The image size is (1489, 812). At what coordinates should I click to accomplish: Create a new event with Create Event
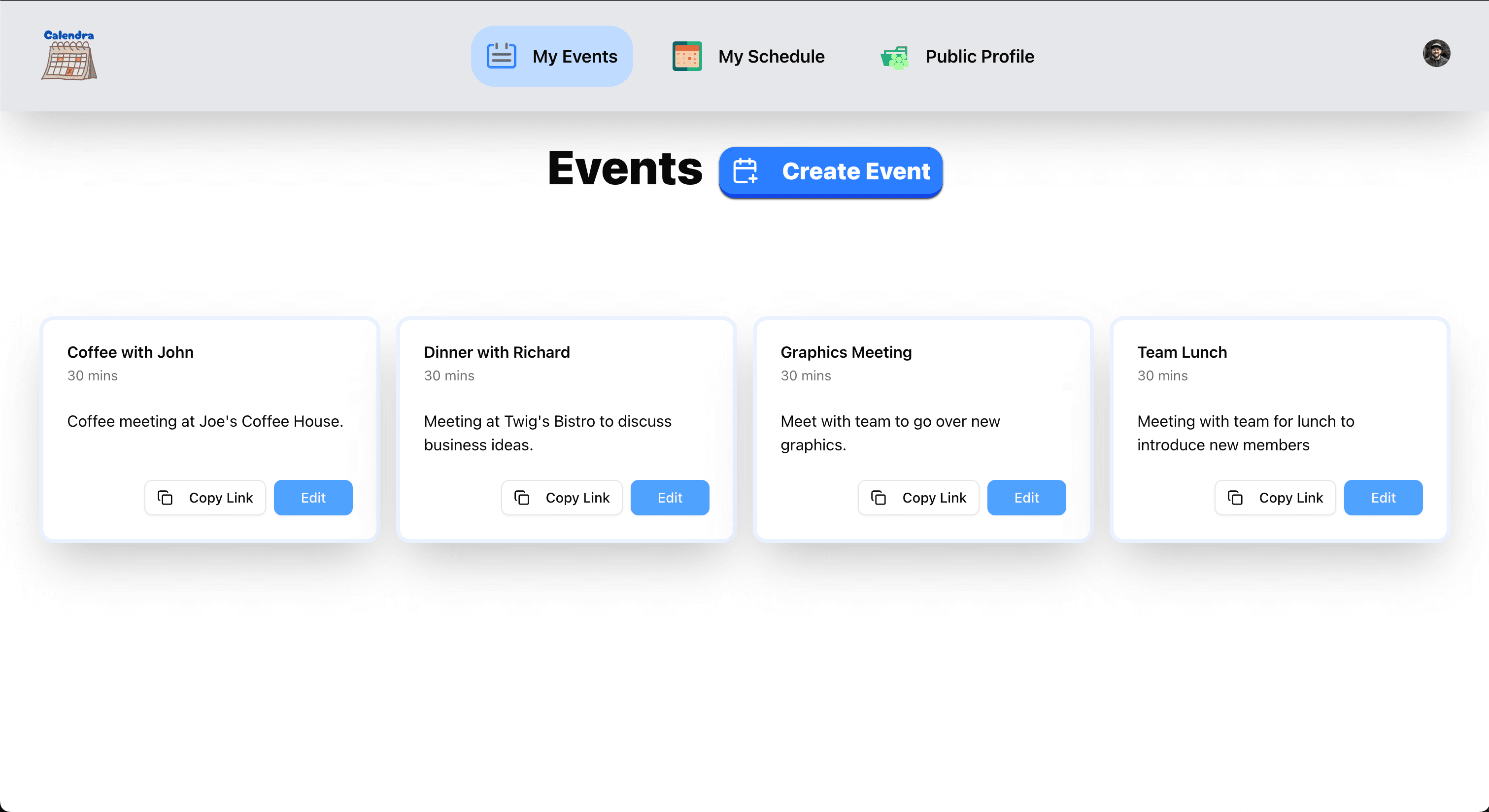pos(831,171)
